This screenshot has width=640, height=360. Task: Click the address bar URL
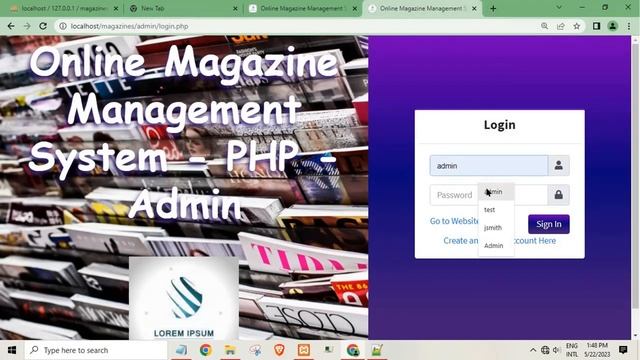(x=129, y=26)
